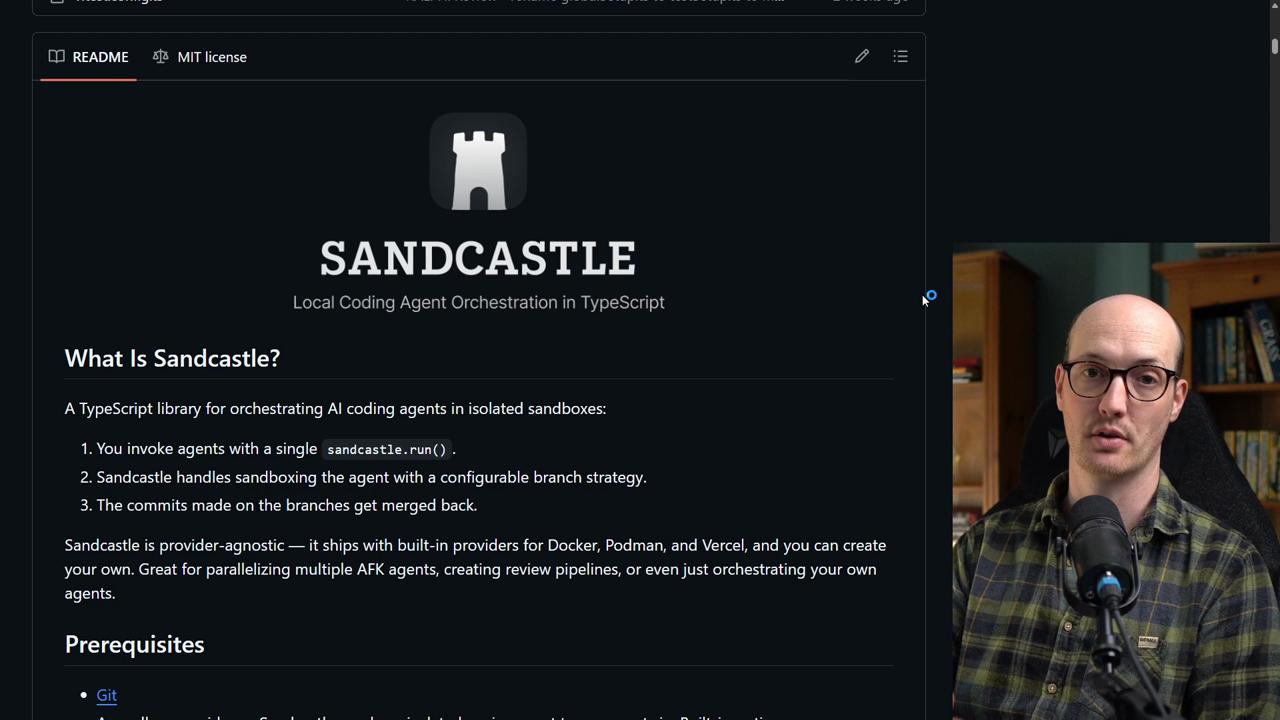Open the Git prerequisite link
The image size is (1280, 720).
click(107, 695)
